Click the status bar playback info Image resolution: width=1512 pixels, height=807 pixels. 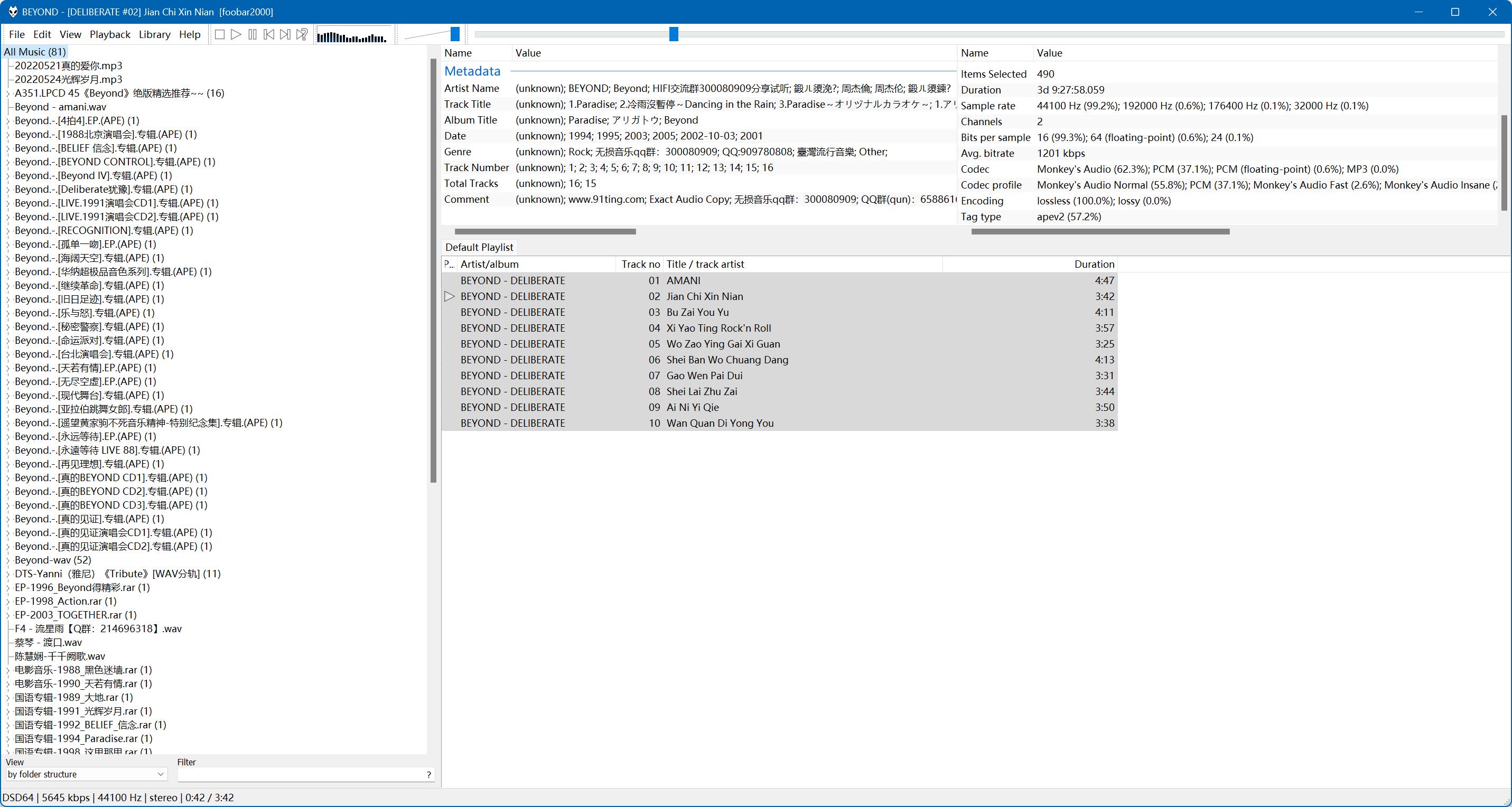click(118, 797)
